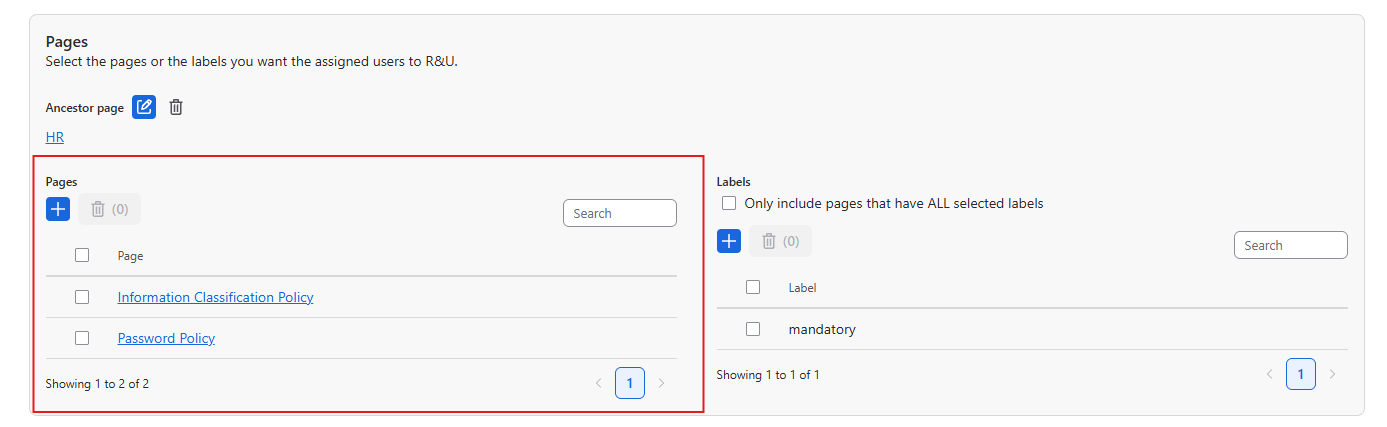Add a new page with plus button
Screen dimensions: 1387x427
tap(58, 209)
